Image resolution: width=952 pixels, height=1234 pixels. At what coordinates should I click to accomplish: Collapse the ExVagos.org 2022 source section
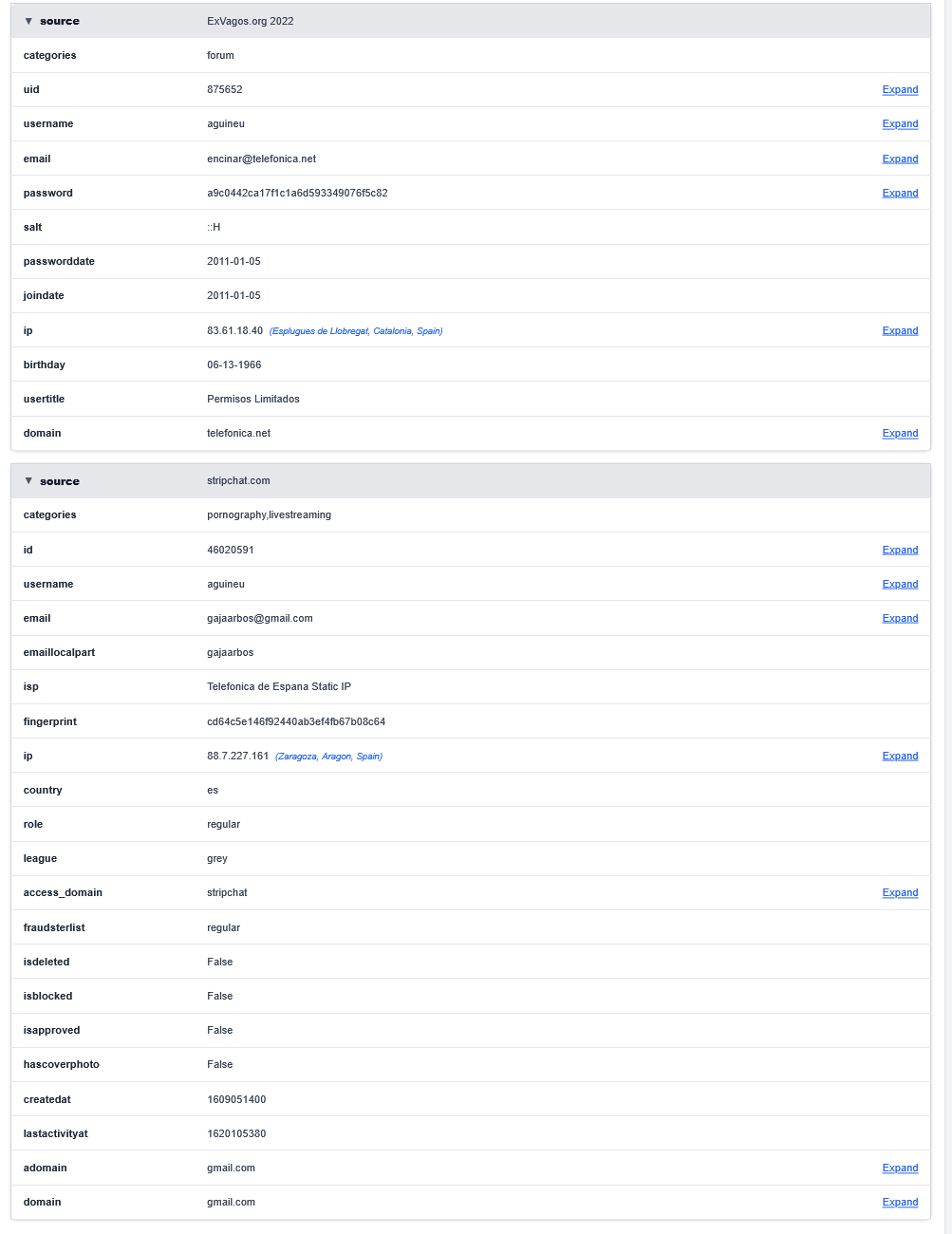point(28,21)
